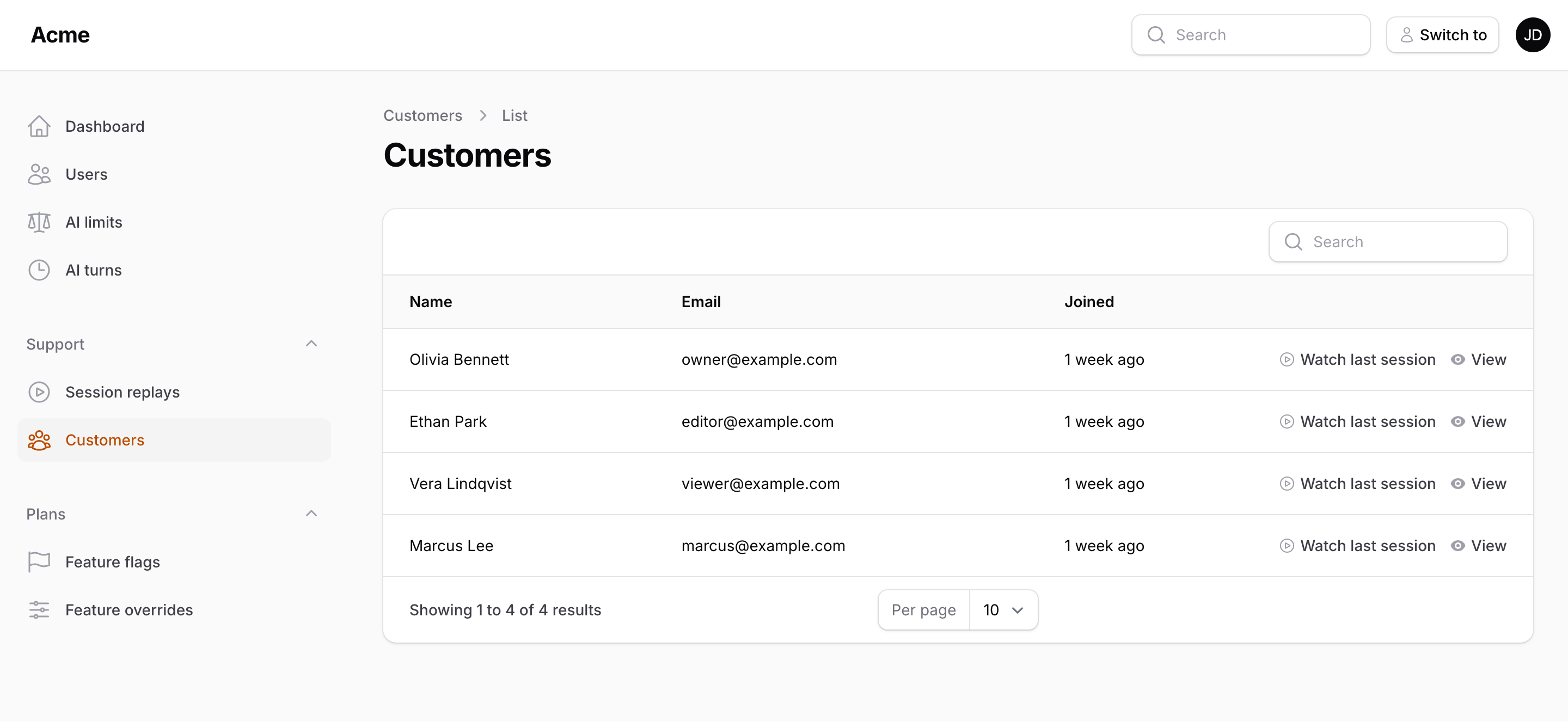Click the magnifier icon in top search
This screenshot has width=1568, height=721.
point(1156,35)
